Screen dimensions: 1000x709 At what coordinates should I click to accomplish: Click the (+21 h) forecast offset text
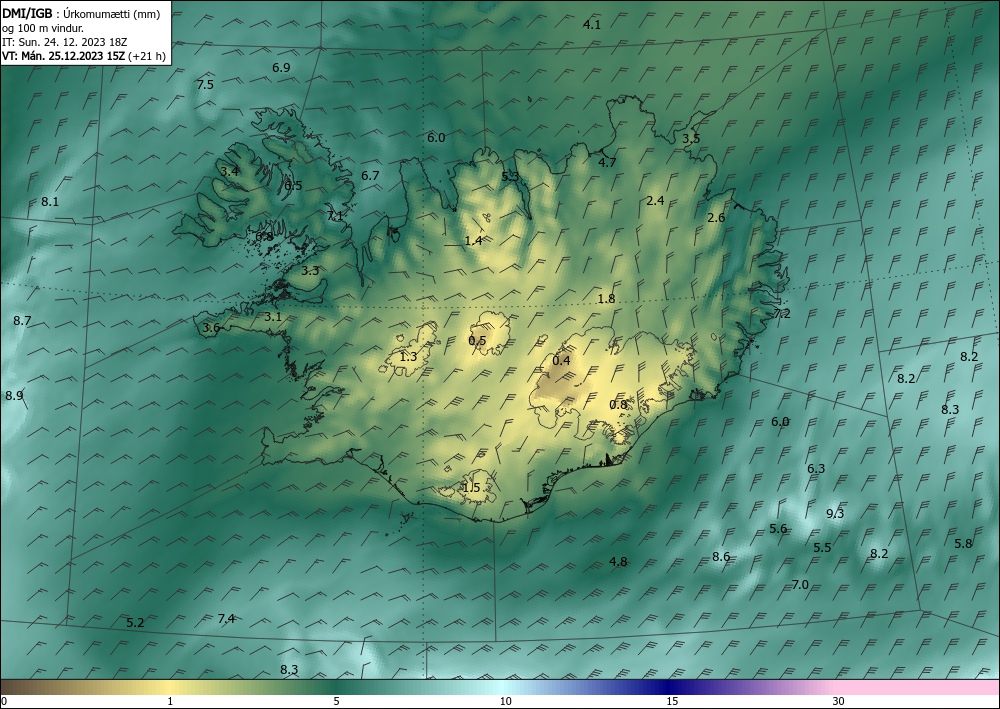pyautogui.click(x=147, y=56)
